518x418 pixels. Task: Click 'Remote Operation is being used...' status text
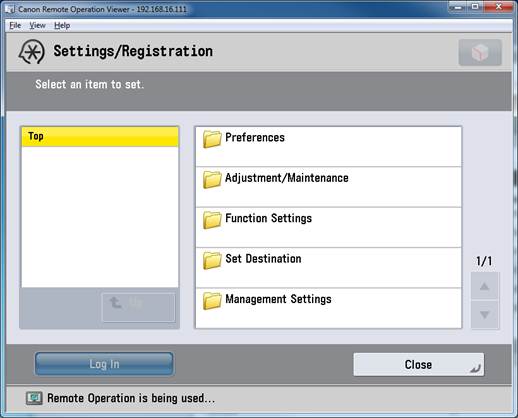(131, 398)
